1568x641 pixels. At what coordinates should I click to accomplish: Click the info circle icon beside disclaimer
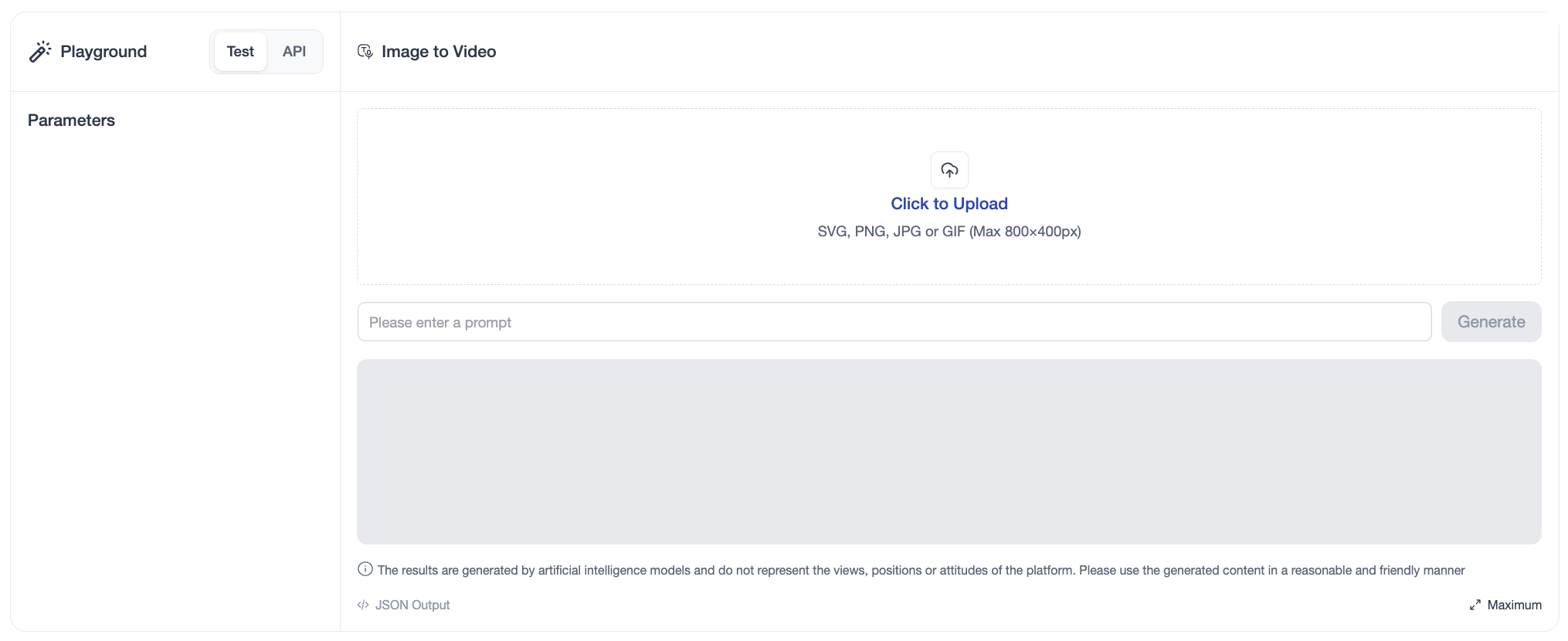pos(365,569)
